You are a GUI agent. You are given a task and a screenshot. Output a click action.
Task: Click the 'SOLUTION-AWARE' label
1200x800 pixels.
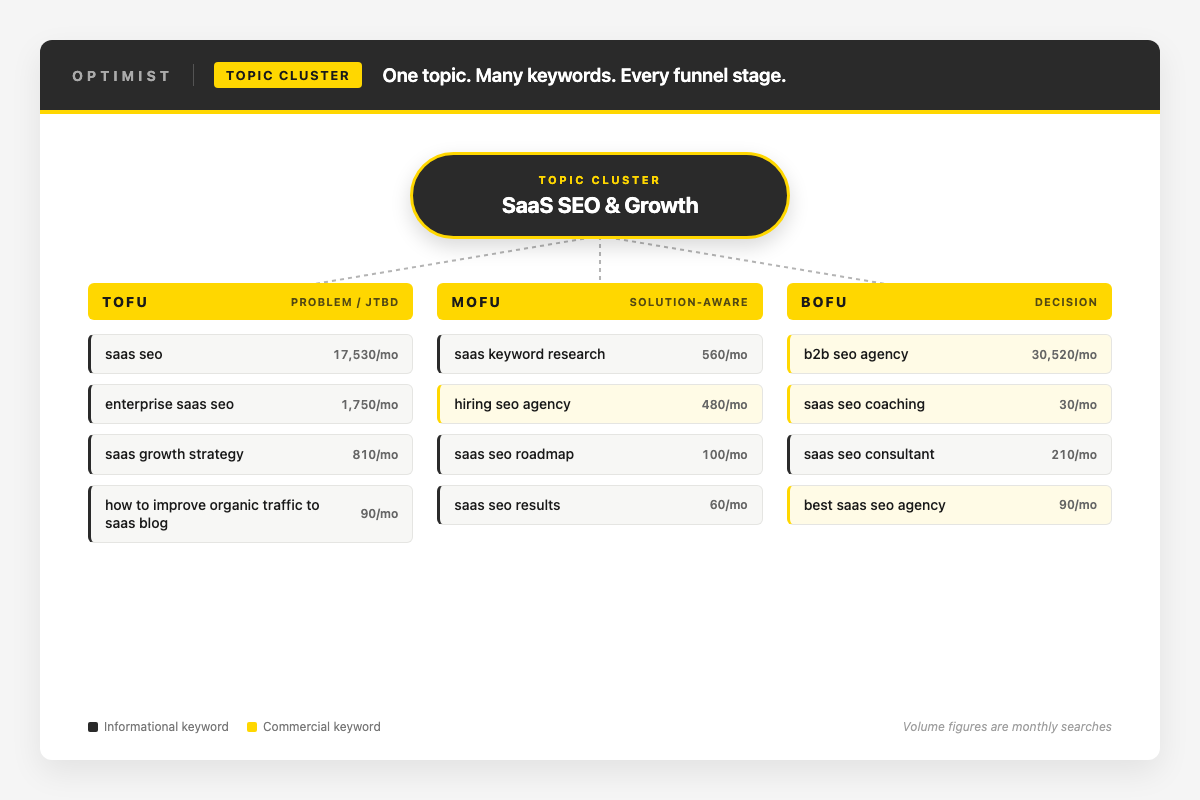click(x=688, y=302)
